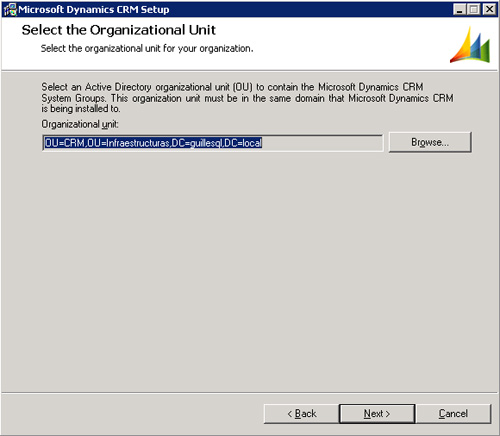Place cursor in blank space after DC=local
500x436 pixels.
320,143
